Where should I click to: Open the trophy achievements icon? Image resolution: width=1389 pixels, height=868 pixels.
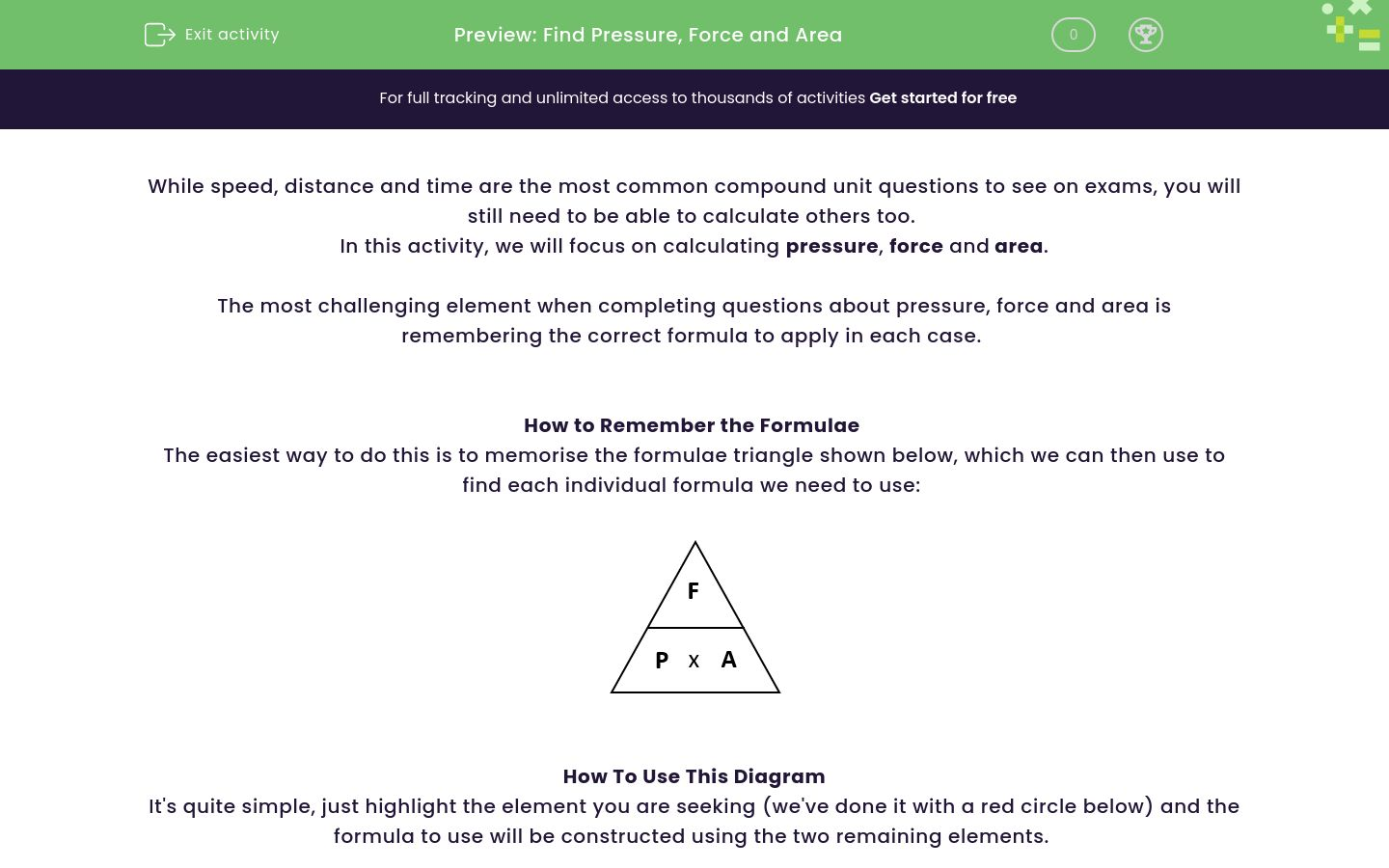[x=1146, y=35]
